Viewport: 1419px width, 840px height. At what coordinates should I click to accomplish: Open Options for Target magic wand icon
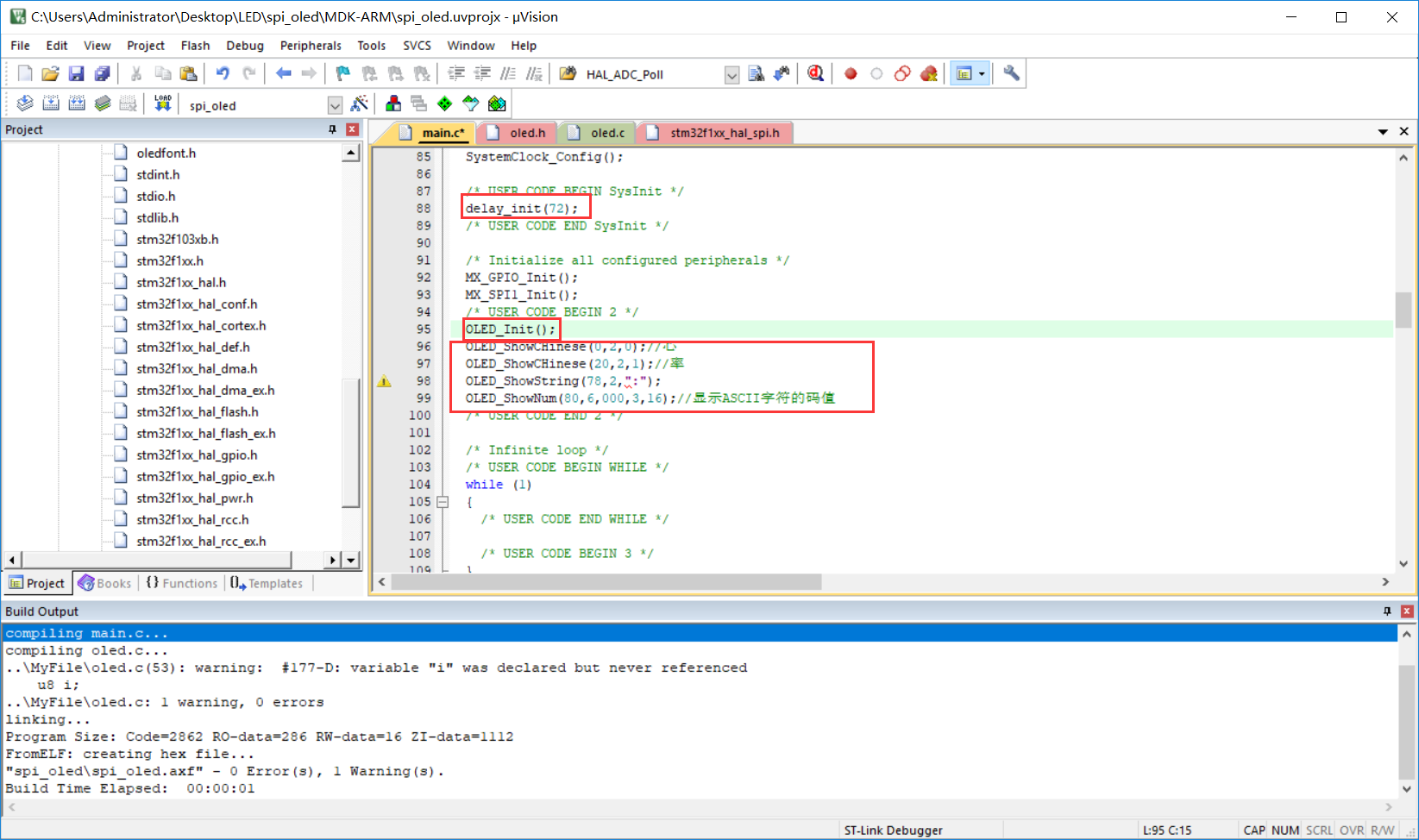pos(360,104)
